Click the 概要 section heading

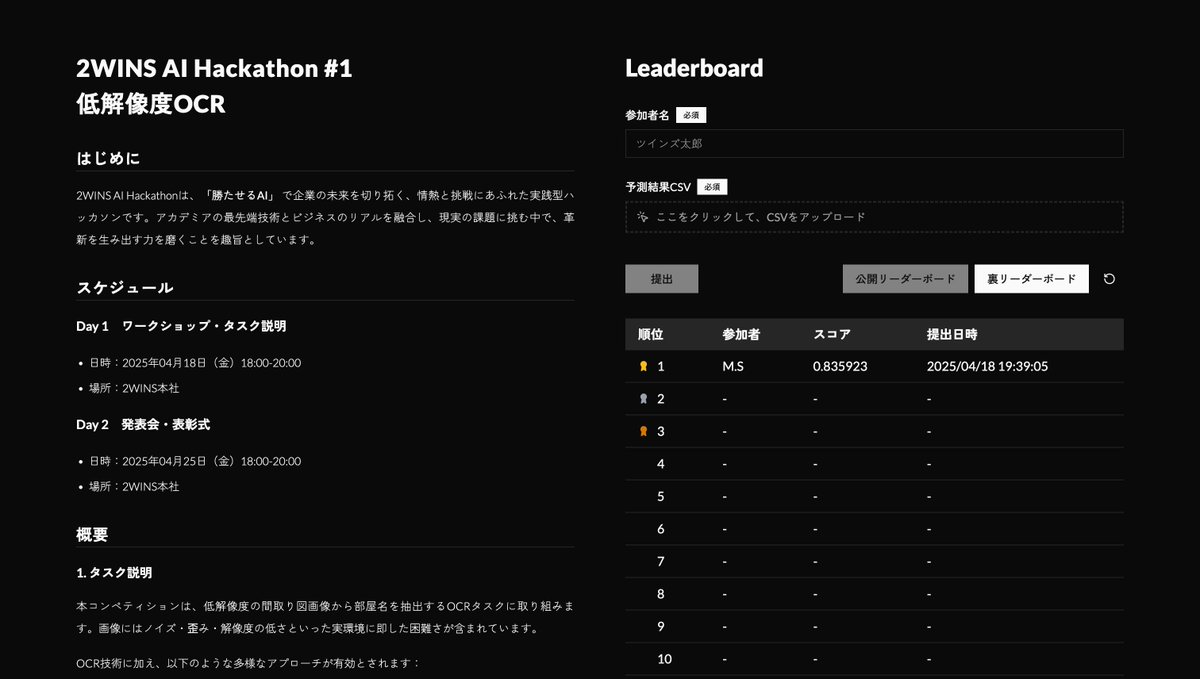click(x=92, y=535)
